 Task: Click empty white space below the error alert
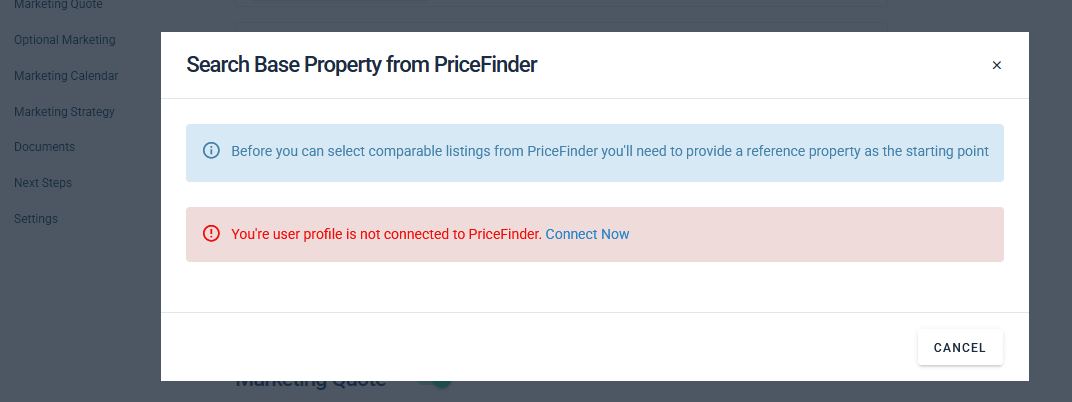[x=594, y=287]
